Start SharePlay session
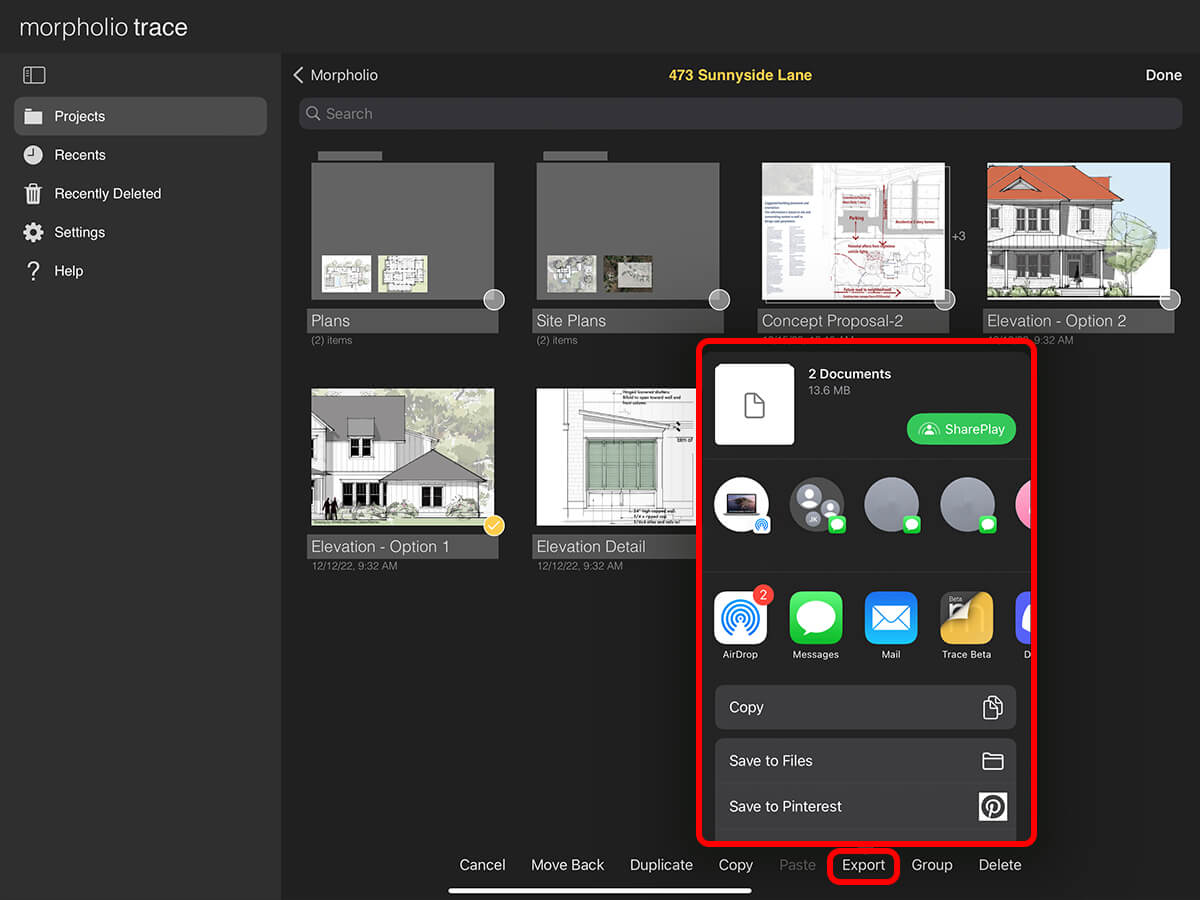 point(961,429)
